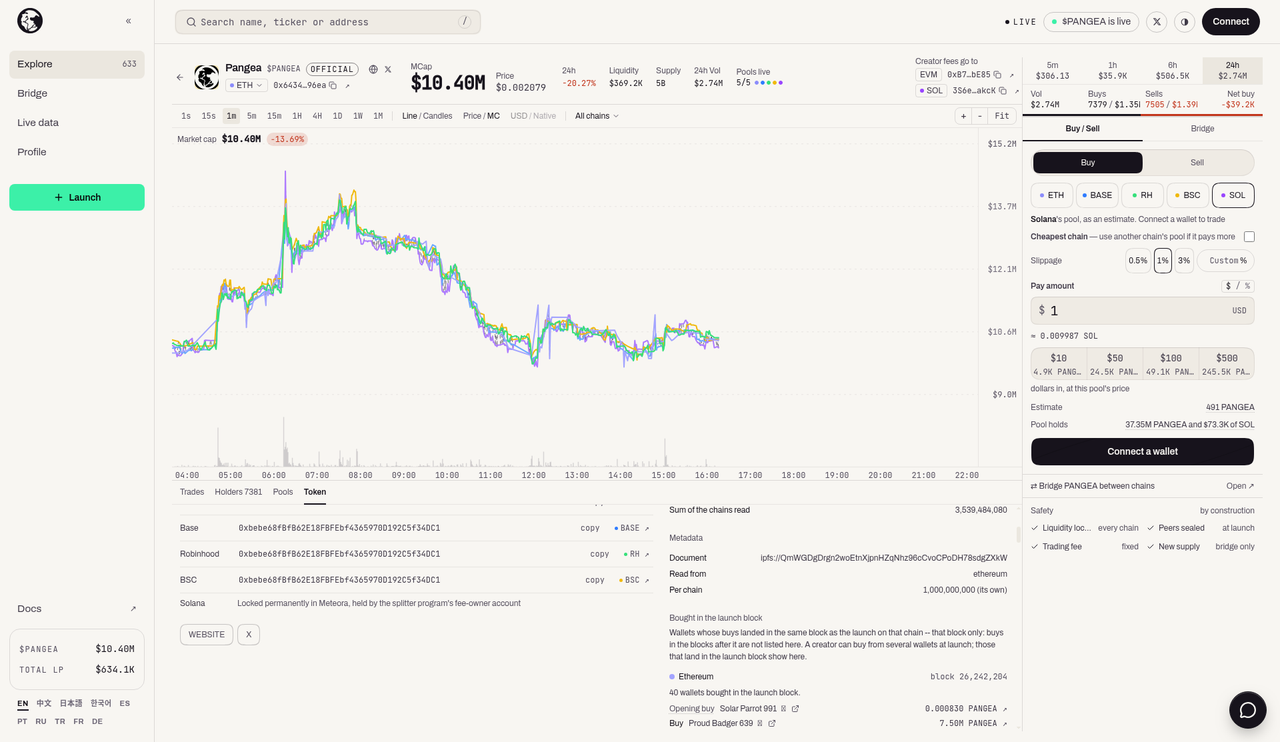Open Profile in sidebar
The height and width of the screenshot is (742, 1280).
(x=77, y=152)
